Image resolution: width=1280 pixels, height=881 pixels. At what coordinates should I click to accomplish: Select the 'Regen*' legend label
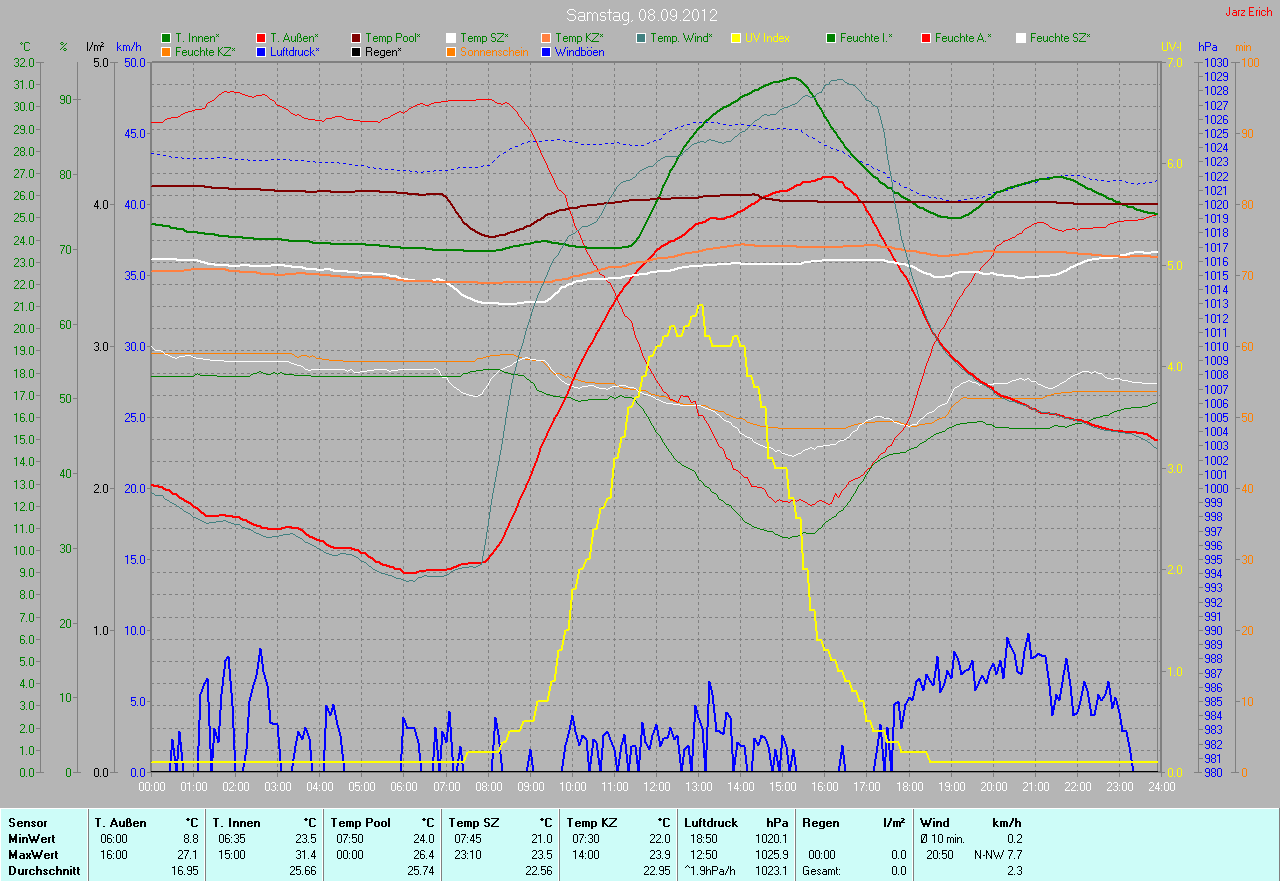[x=383, y=51]
